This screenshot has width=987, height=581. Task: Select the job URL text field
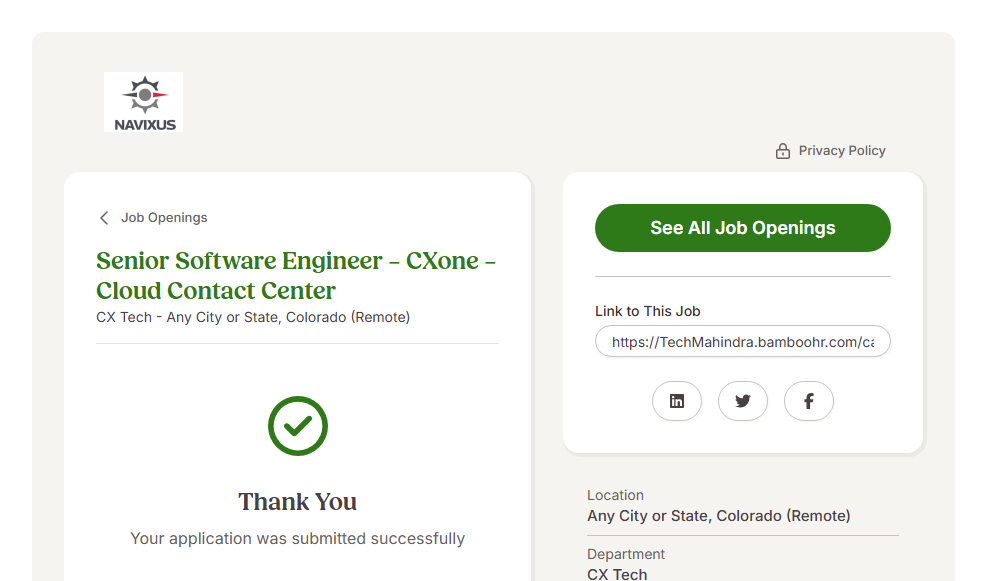coord(742,342)
